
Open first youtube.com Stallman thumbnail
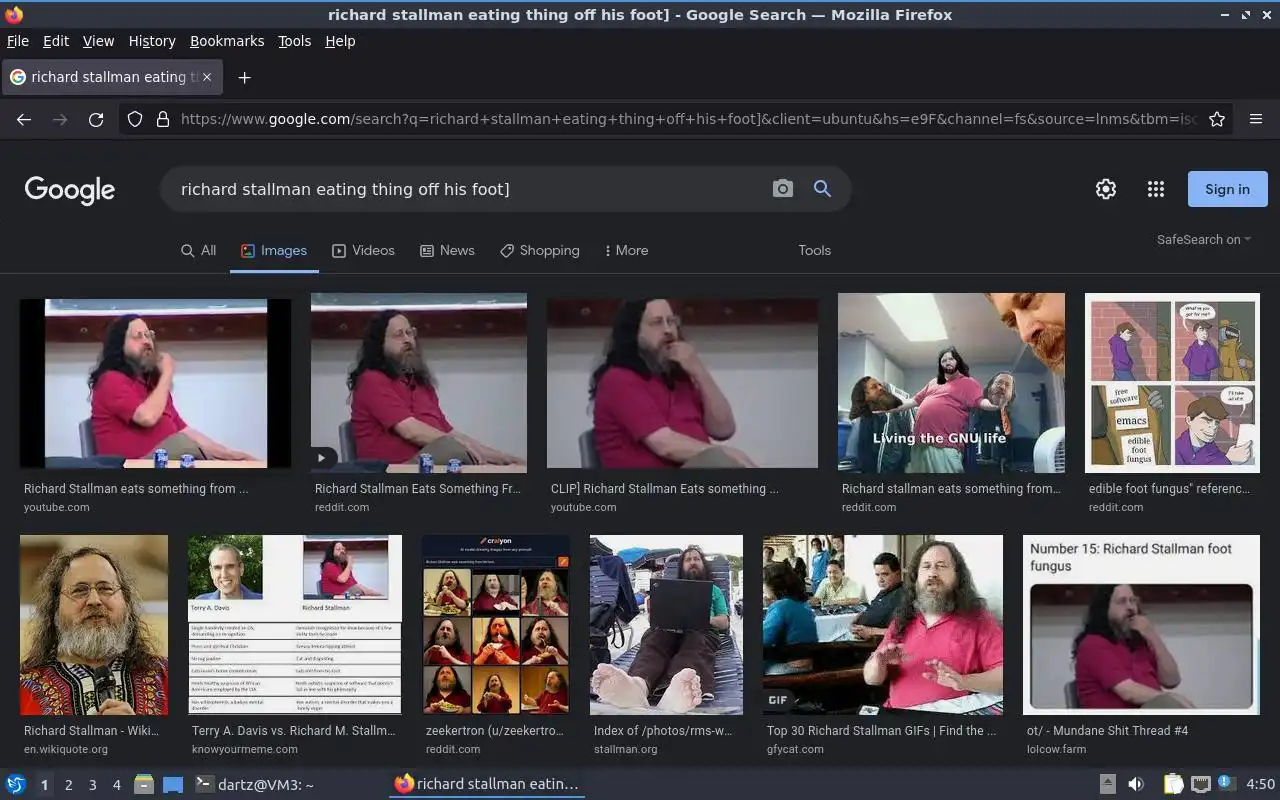point(155,384)
